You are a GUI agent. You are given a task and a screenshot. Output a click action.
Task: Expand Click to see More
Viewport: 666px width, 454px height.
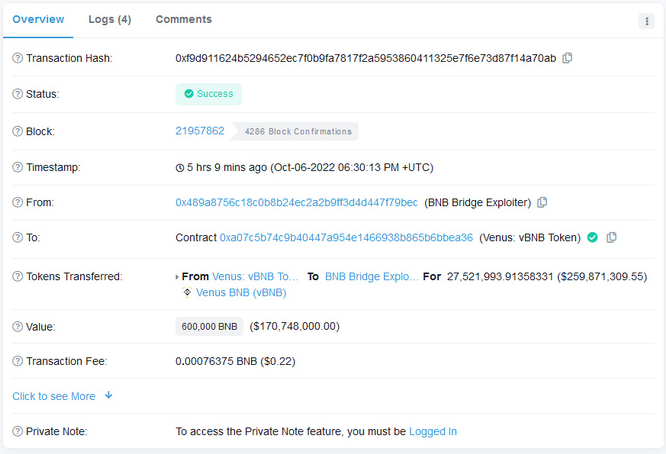pyautogui.click(x=54, y=396)
